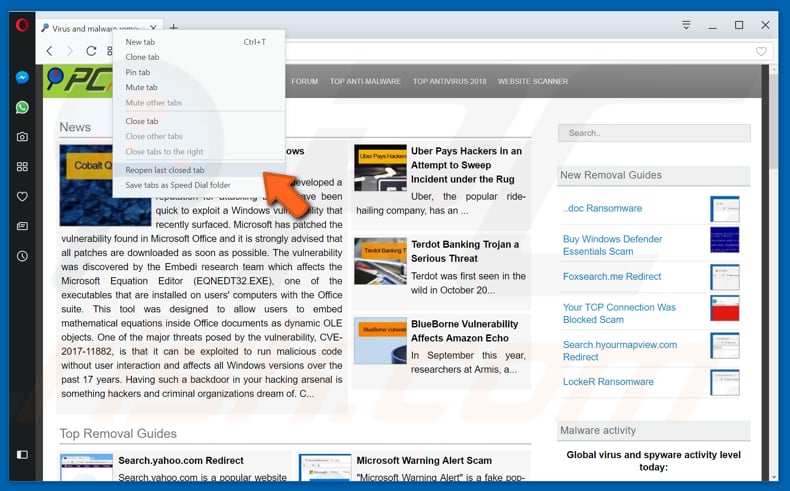Viewport: 790px width, 491px height.
Task: Open TOP ANTIVIRUS 2018 link
Action: coord(450,81)
